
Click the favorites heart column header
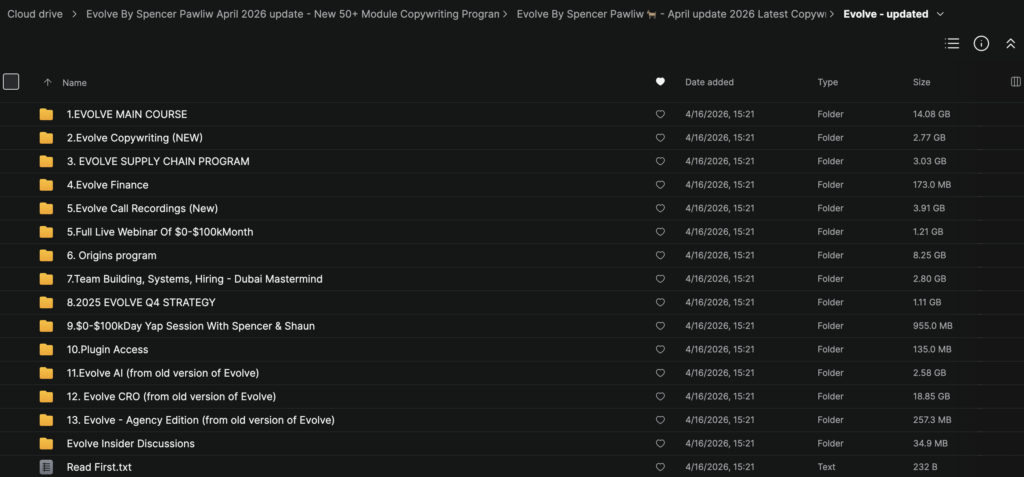[x=660, y=82]
